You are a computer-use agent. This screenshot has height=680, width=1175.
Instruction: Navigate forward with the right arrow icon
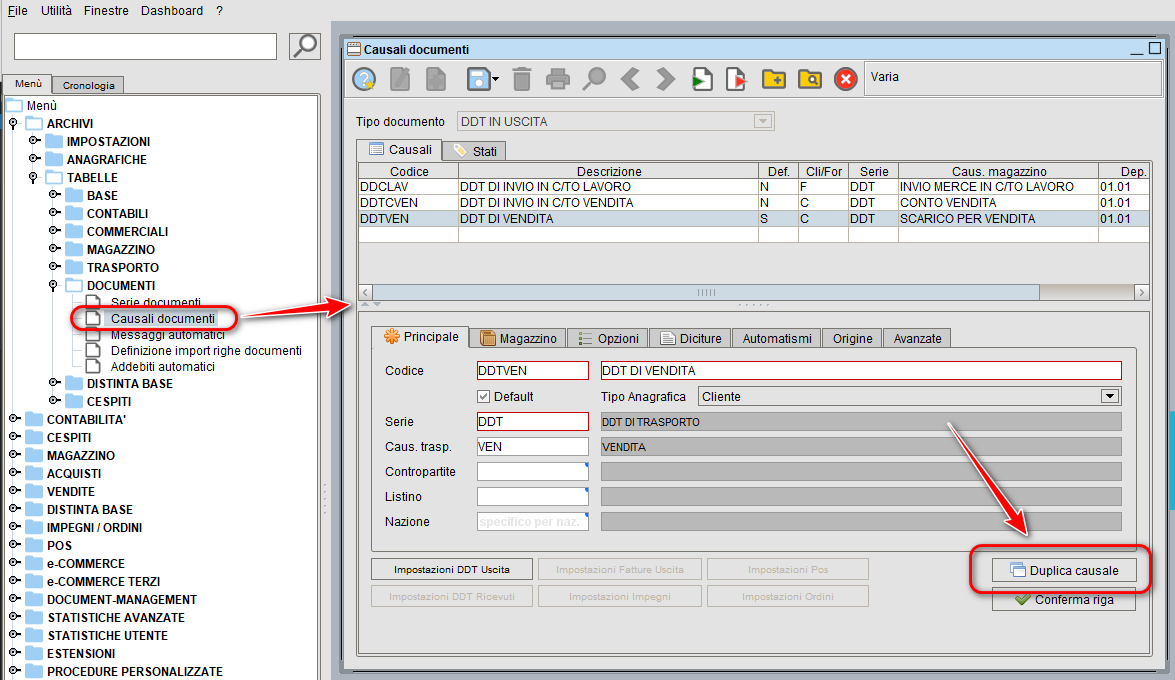664,79
